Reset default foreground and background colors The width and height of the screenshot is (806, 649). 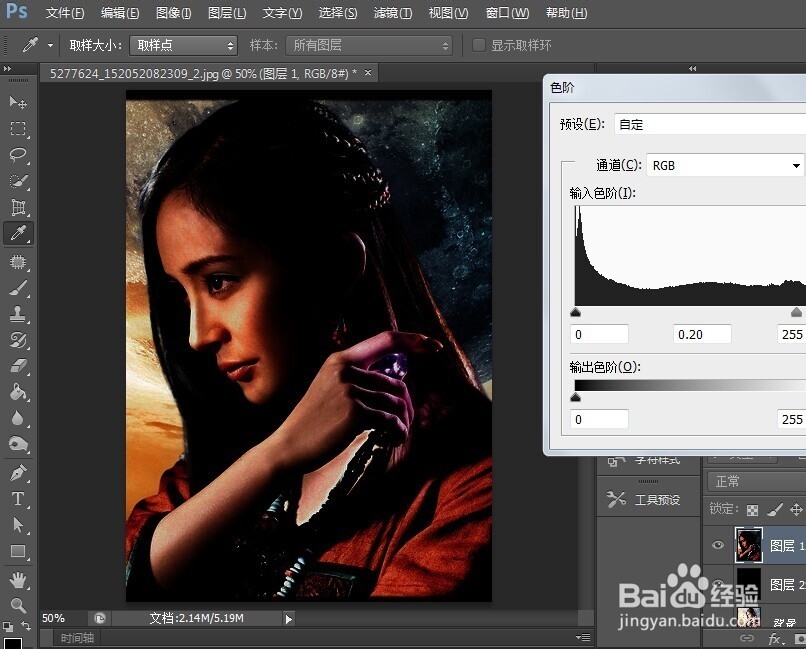tap(7, 626)
